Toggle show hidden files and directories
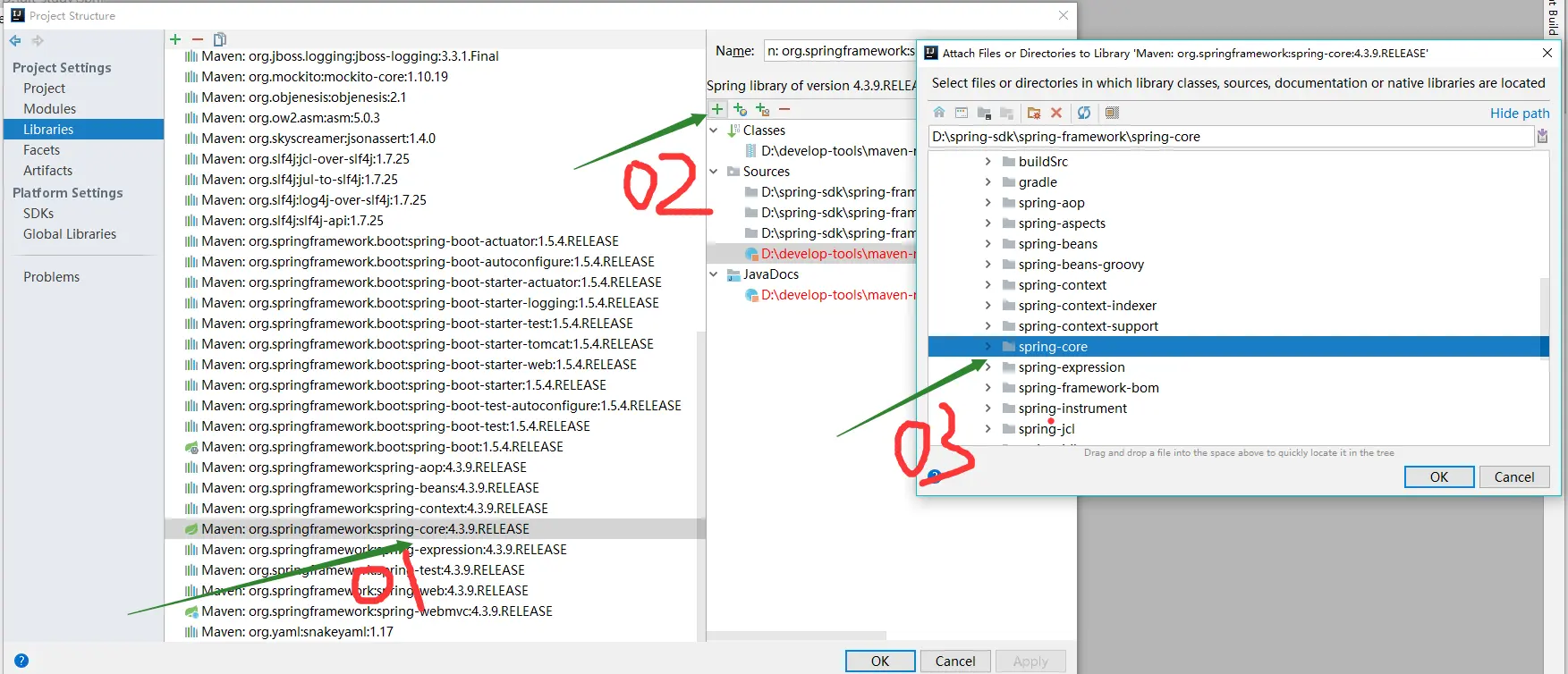This screenshot has height=674, width=1568. coord(1112,113)
